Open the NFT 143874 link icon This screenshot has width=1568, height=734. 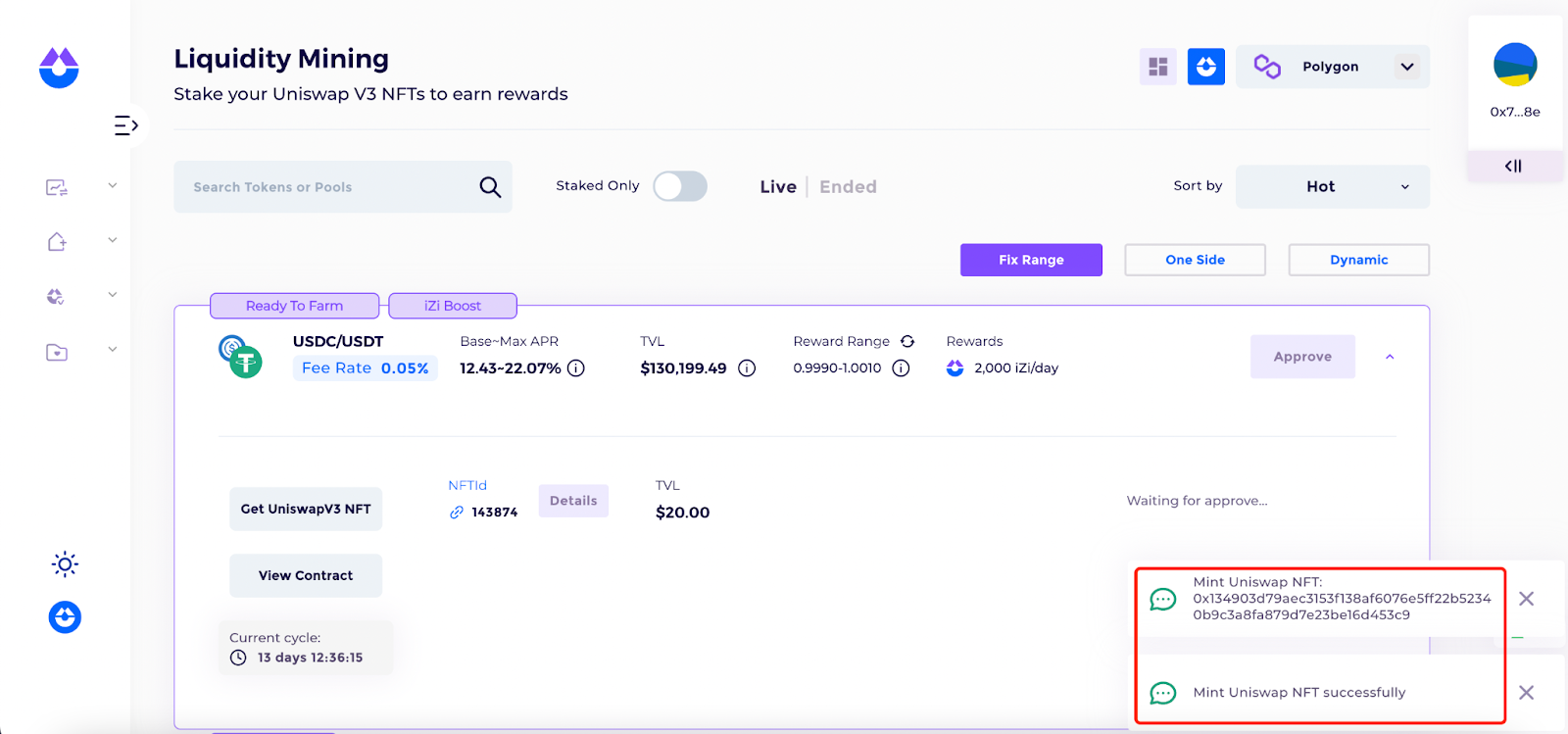[x=457, y=513]
